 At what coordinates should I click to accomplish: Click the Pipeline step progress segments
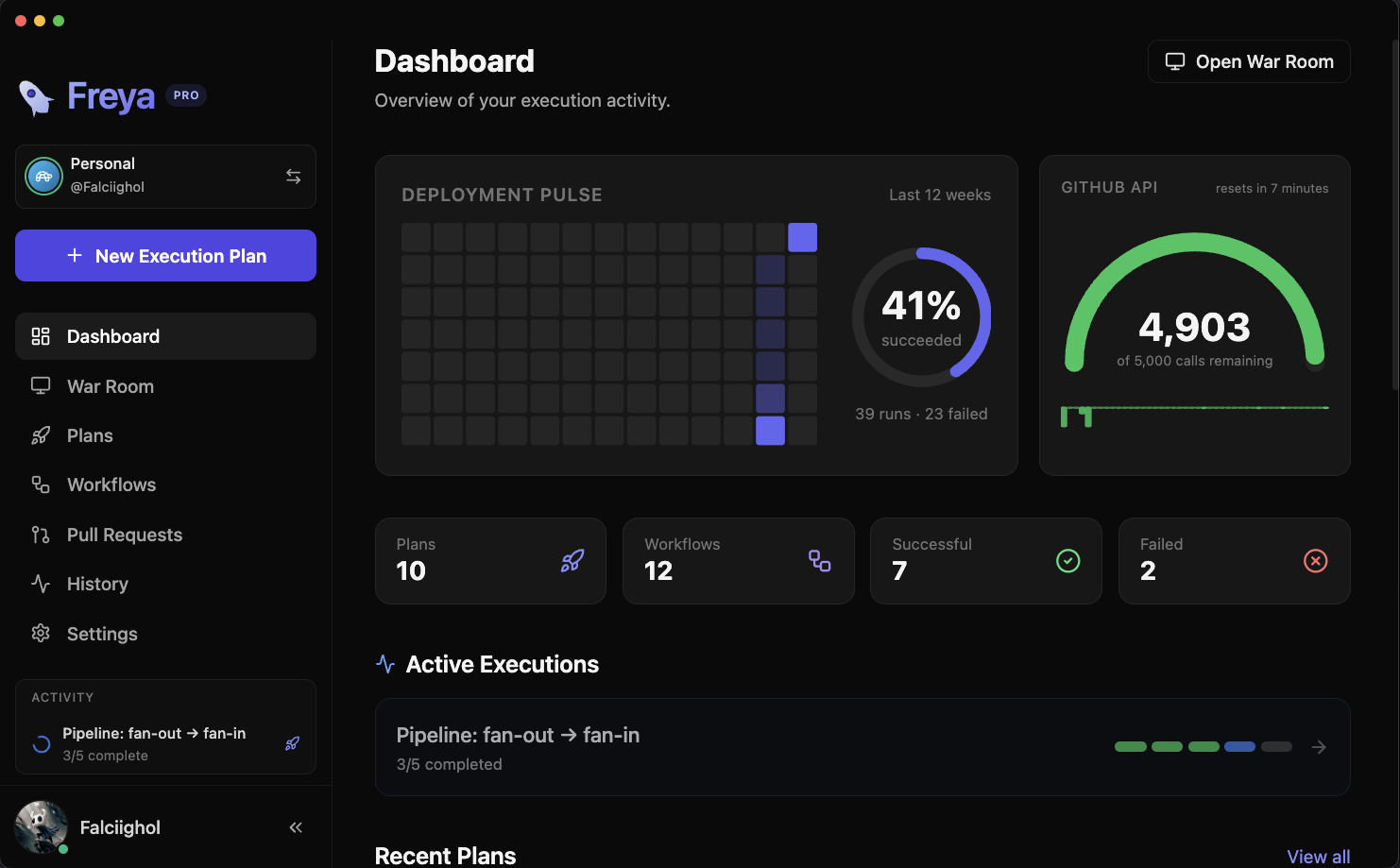pos(1203,747)
